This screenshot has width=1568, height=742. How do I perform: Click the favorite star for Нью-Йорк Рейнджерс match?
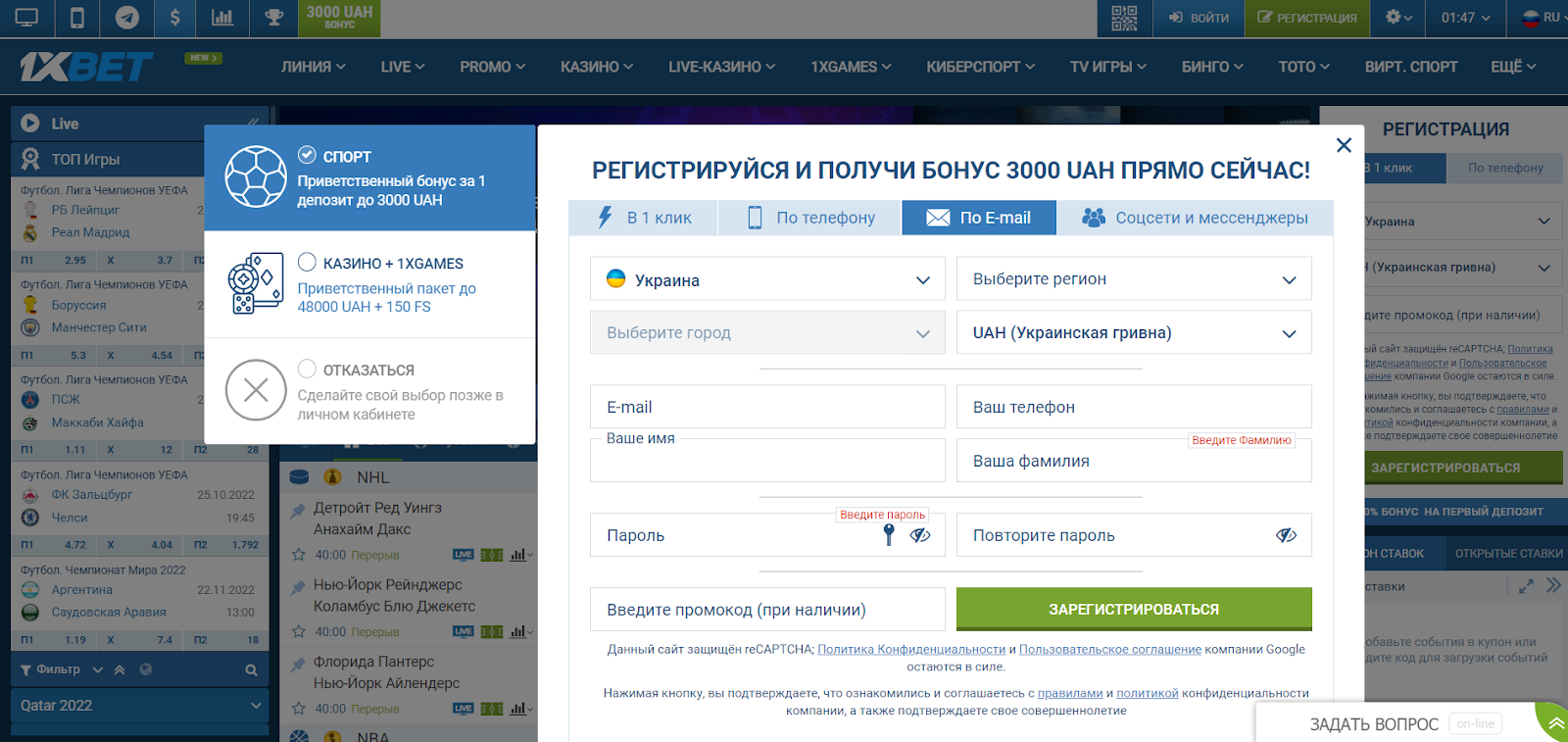(299, 632)
